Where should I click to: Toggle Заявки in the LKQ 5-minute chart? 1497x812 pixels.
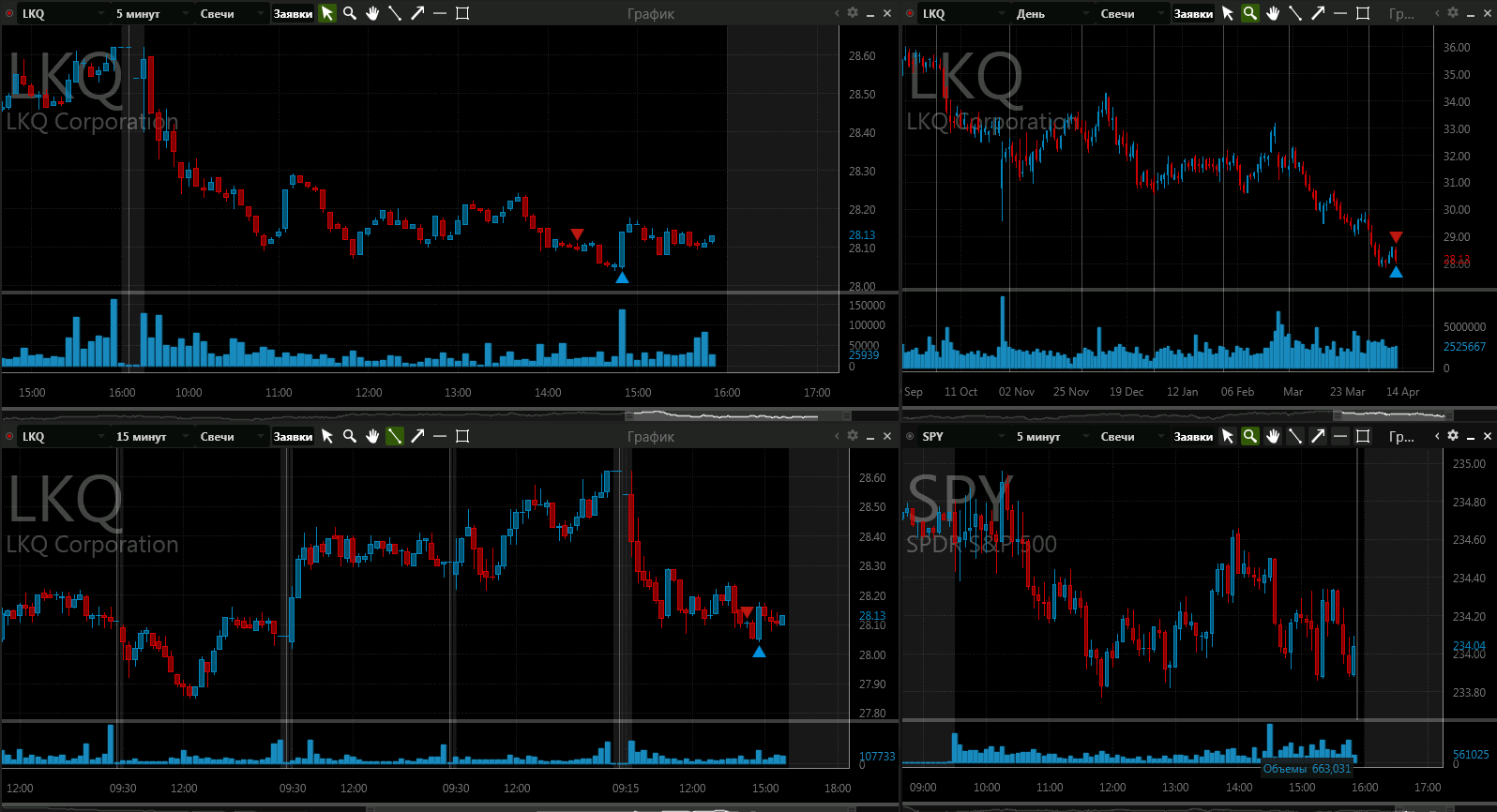tap(293, 14)
